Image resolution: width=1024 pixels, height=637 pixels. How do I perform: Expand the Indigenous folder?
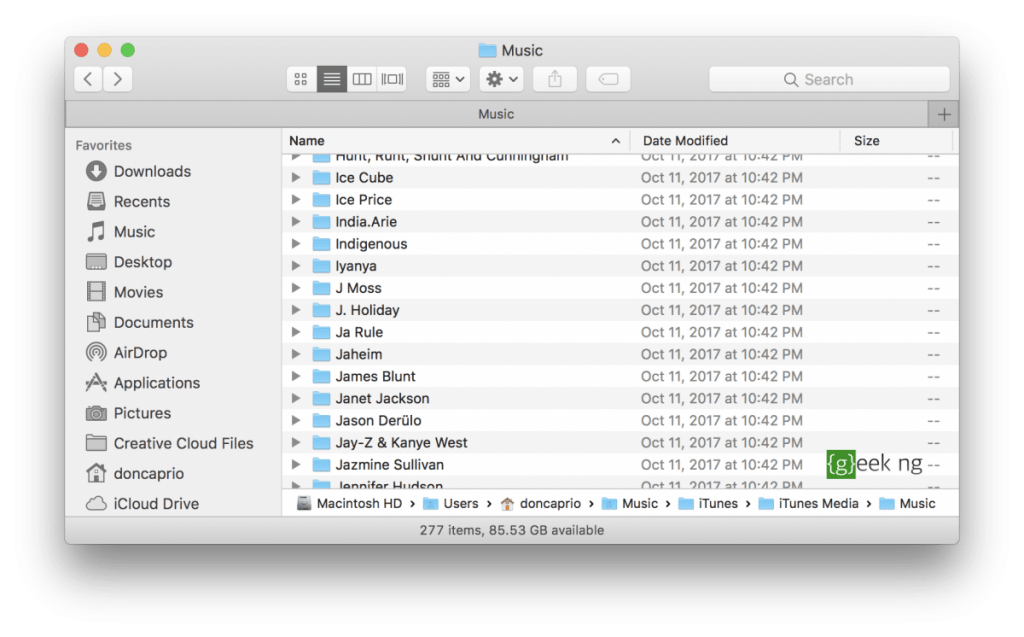coord(296,244)
